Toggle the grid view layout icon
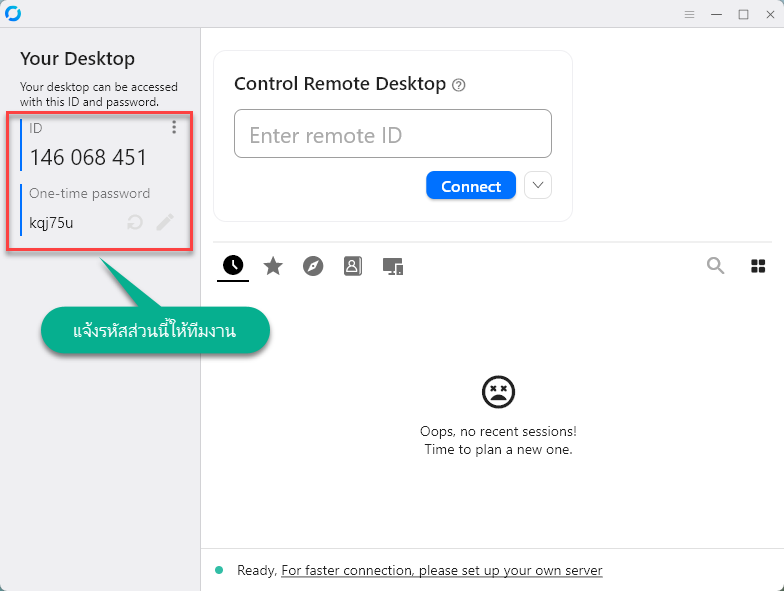 tap(758, 266)
